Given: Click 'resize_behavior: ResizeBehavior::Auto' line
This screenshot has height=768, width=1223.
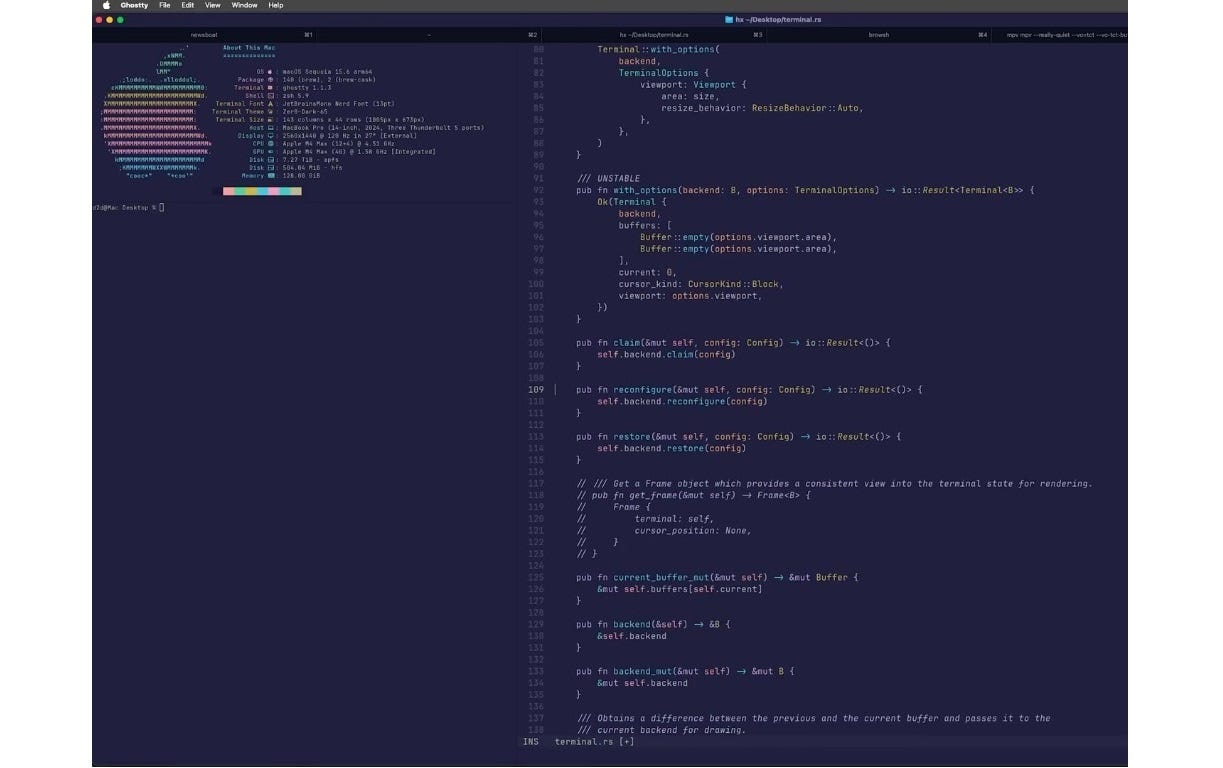Looking at the screenshot, I should 761,108.
